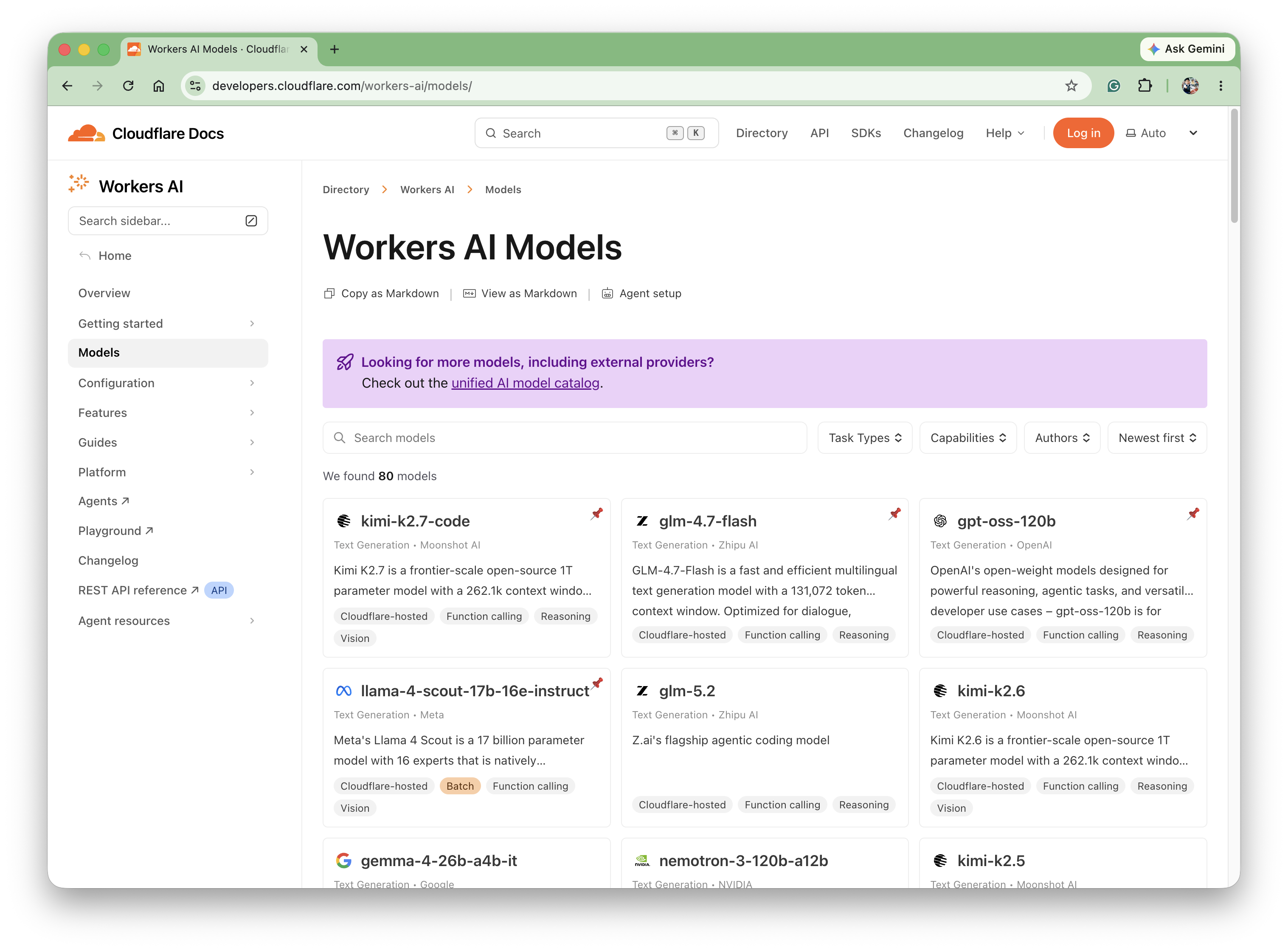Click the rocket icon in purple banner
The image size is (1288, 951).
(345, 362)
